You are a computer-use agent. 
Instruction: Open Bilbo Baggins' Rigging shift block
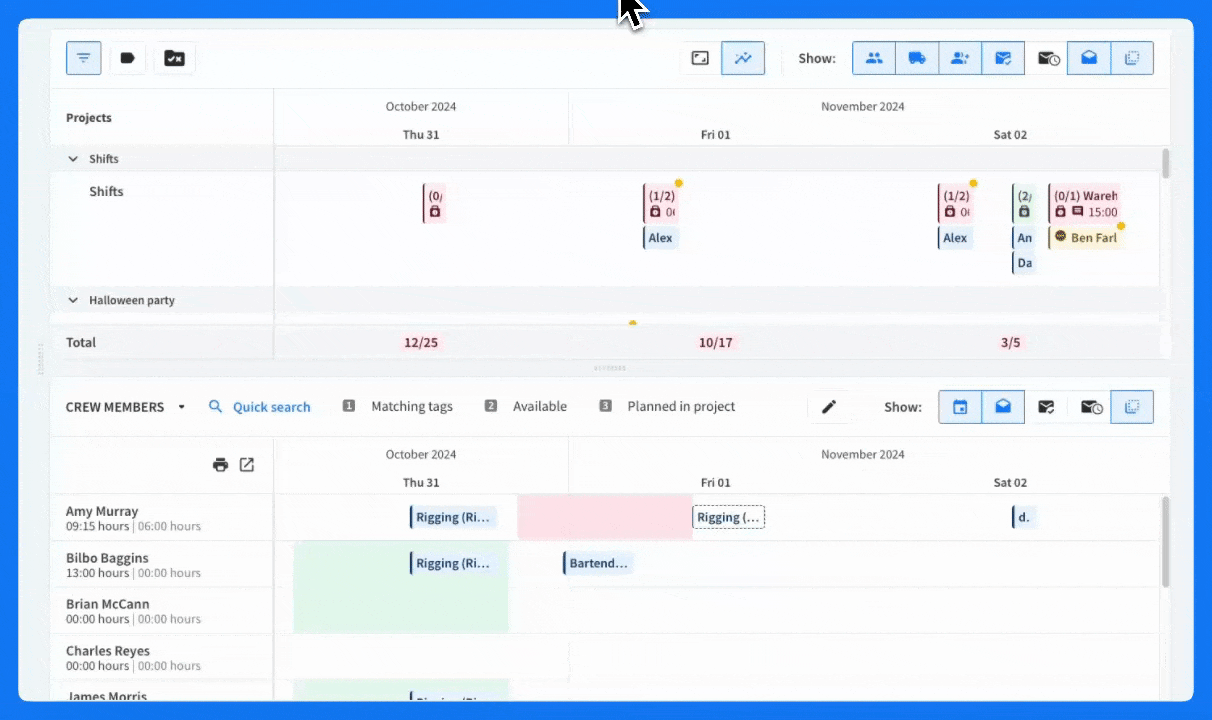[453, 563]
